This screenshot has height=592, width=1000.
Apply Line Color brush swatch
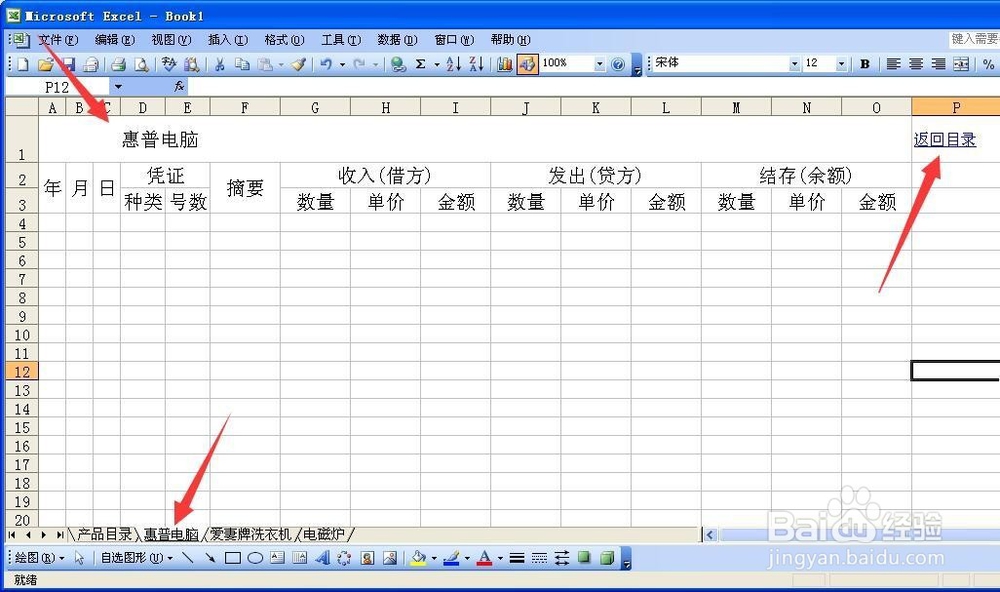pos(452,558)
